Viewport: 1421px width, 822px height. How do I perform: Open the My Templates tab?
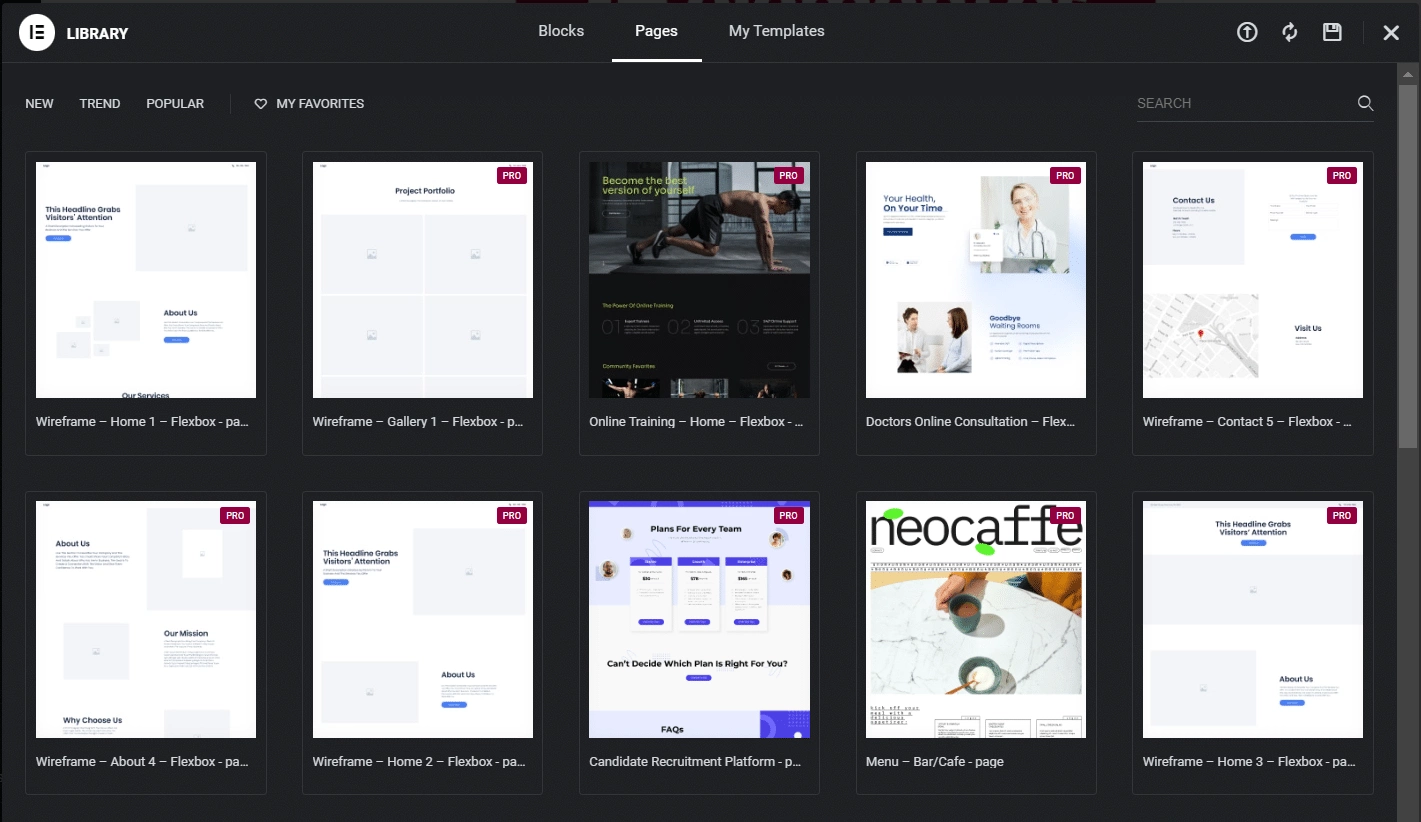tap(776, 31)
